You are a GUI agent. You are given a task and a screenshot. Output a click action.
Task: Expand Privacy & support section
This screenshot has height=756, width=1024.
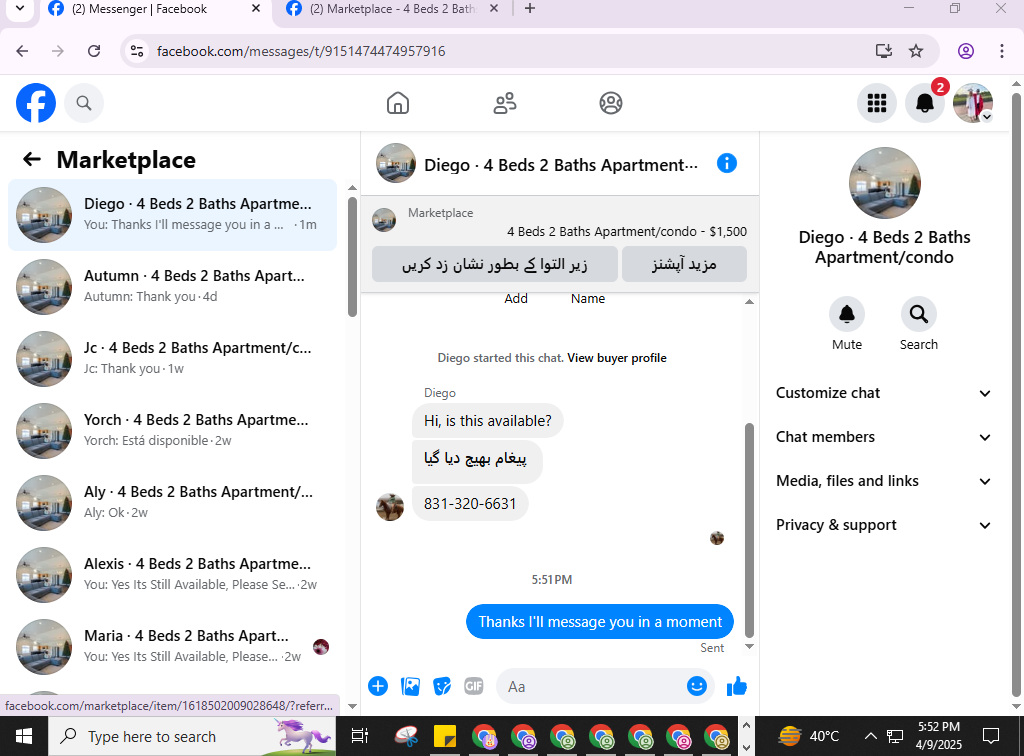click(883, 525)
